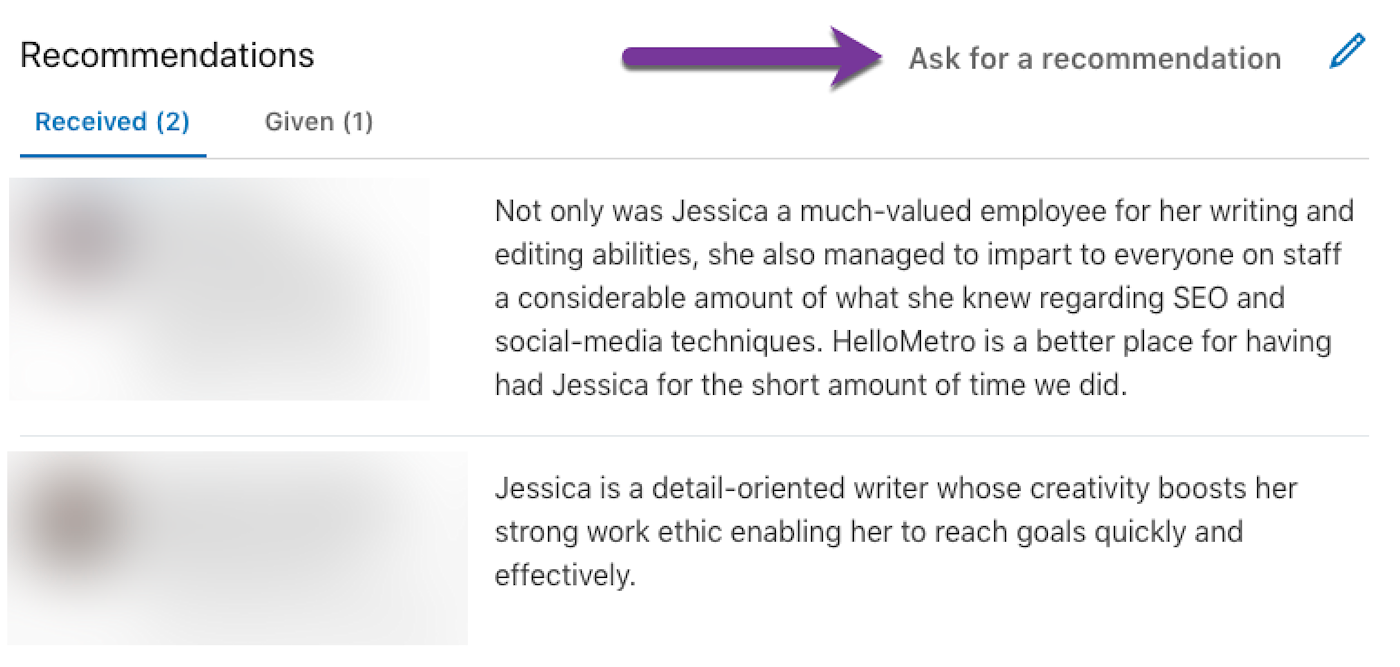Screen dimensions: 1400x667
Task: Click the blue underline beneath Received tab
Action: 113,156
